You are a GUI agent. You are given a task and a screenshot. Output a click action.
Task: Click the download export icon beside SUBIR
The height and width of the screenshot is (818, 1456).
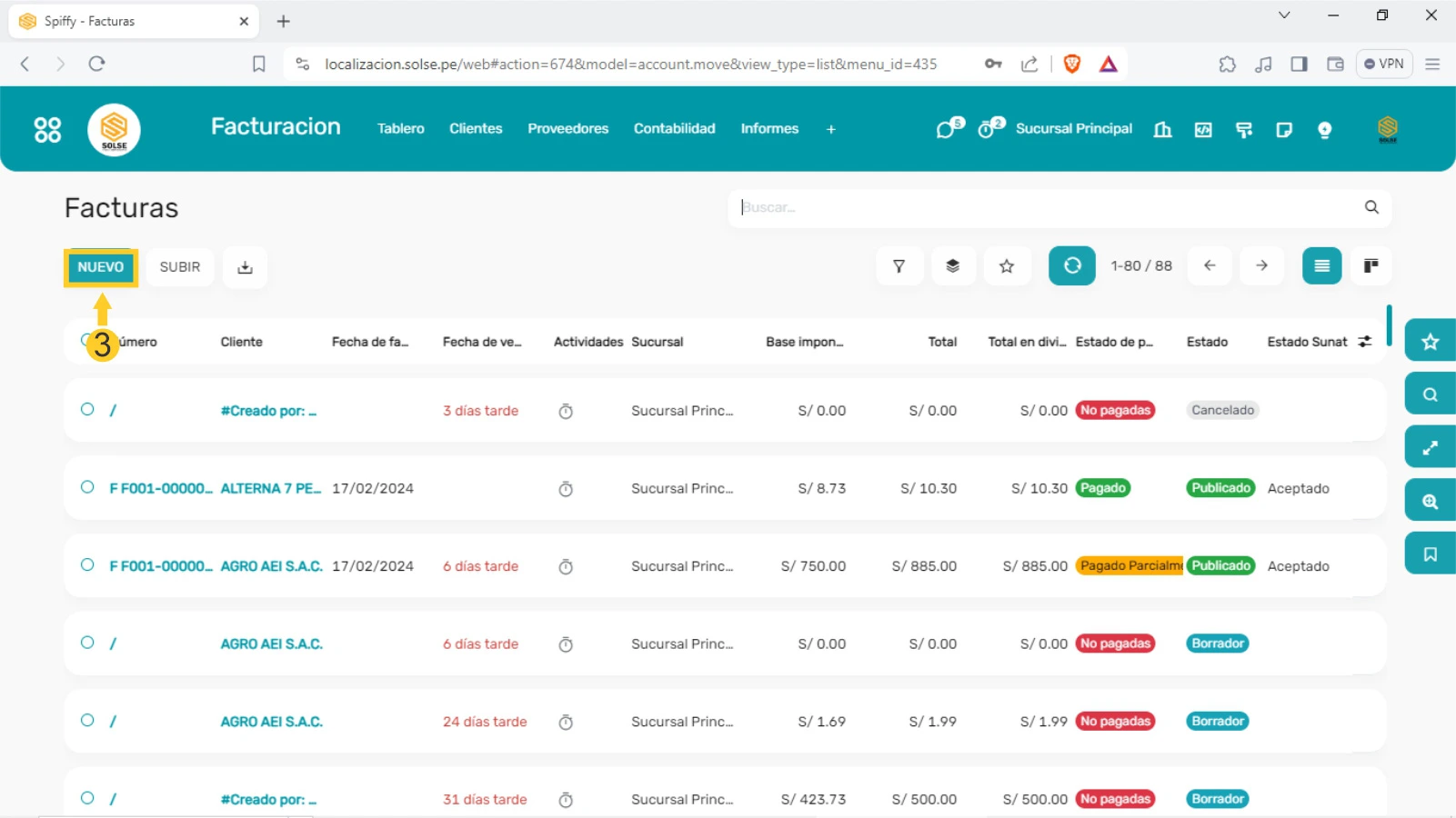click(x=245, y=267)
